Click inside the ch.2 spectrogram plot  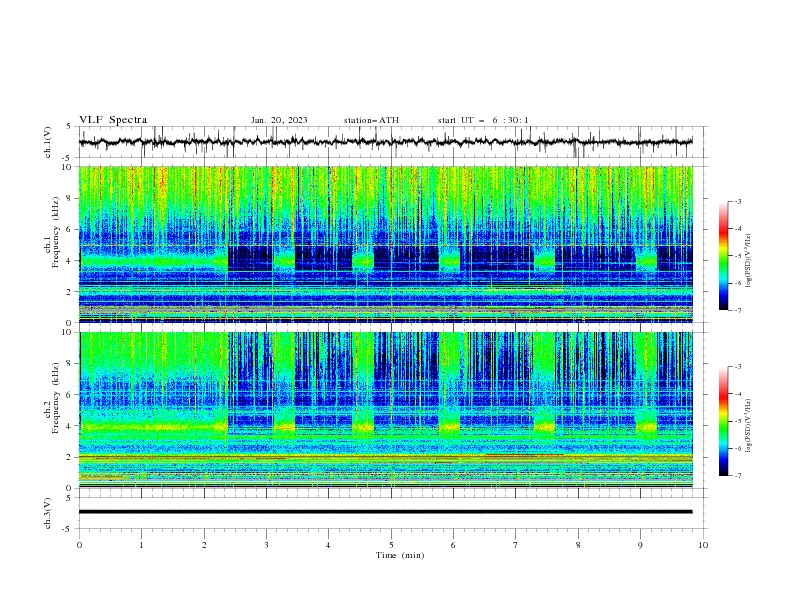[x=385, y=410]
